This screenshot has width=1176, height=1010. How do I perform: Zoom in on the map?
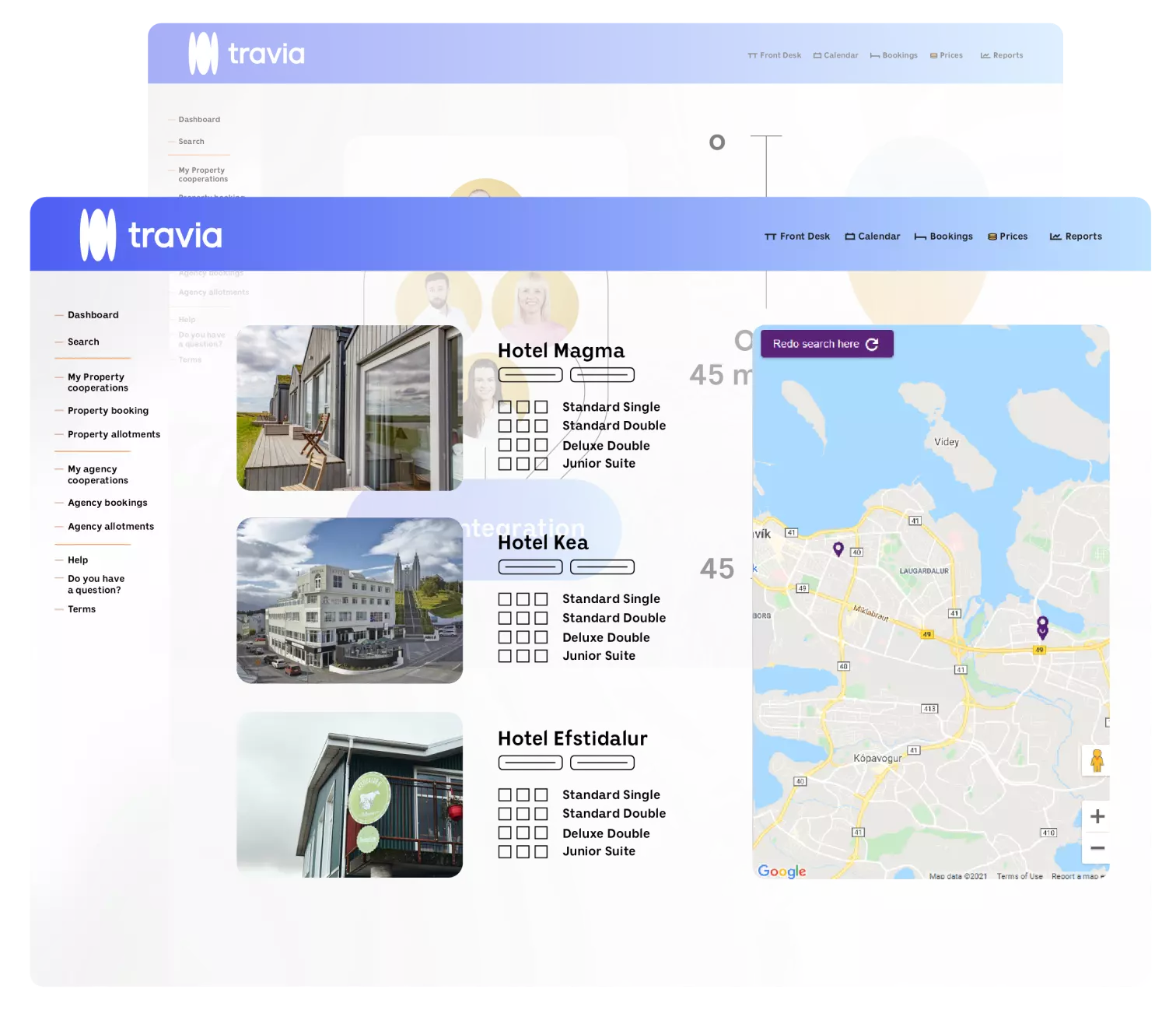point(1097,816)
